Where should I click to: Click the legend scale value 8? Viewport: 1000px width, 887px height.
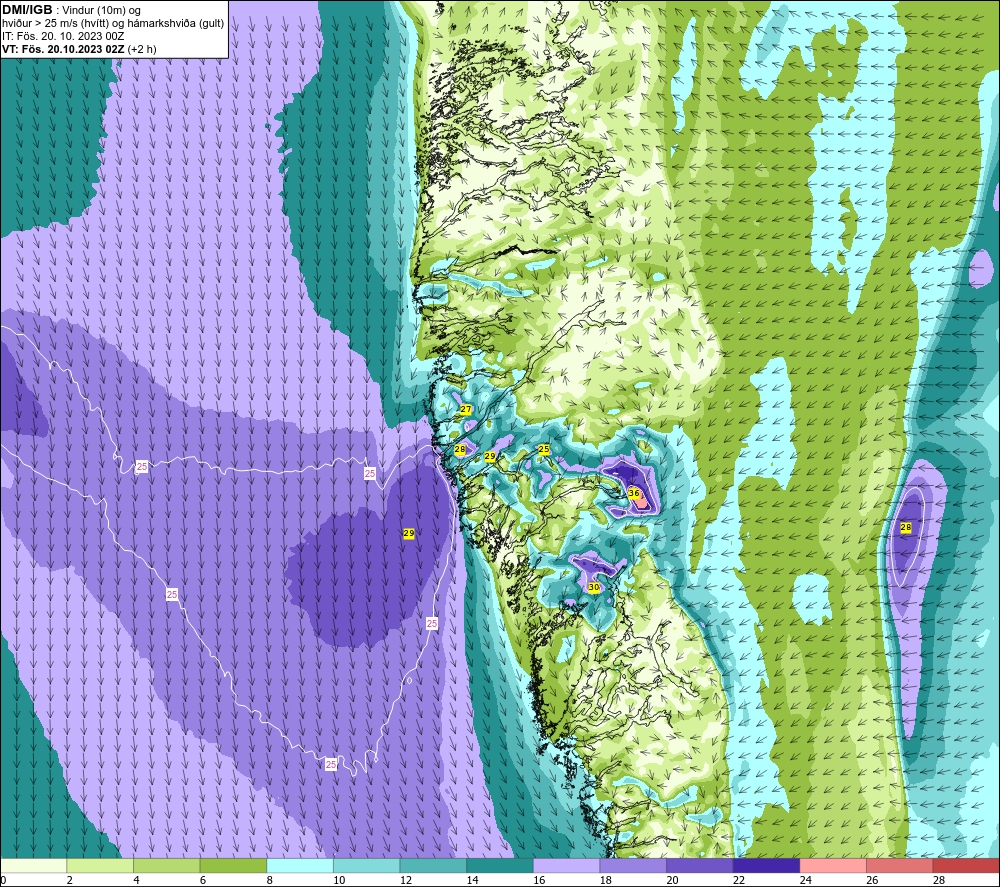[x=269, y=880]
